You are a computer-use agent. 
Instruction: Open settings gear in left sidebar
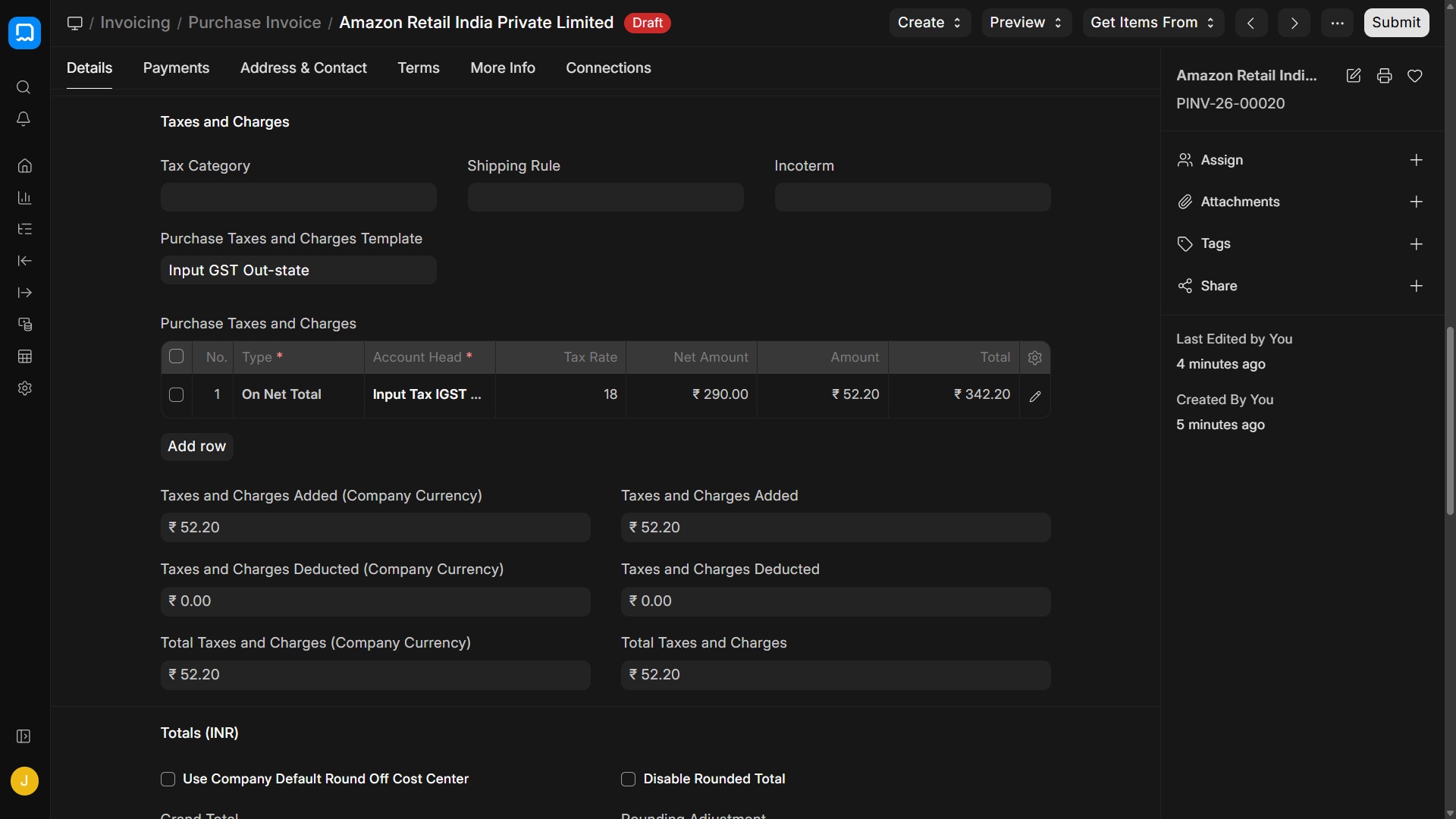24,388
